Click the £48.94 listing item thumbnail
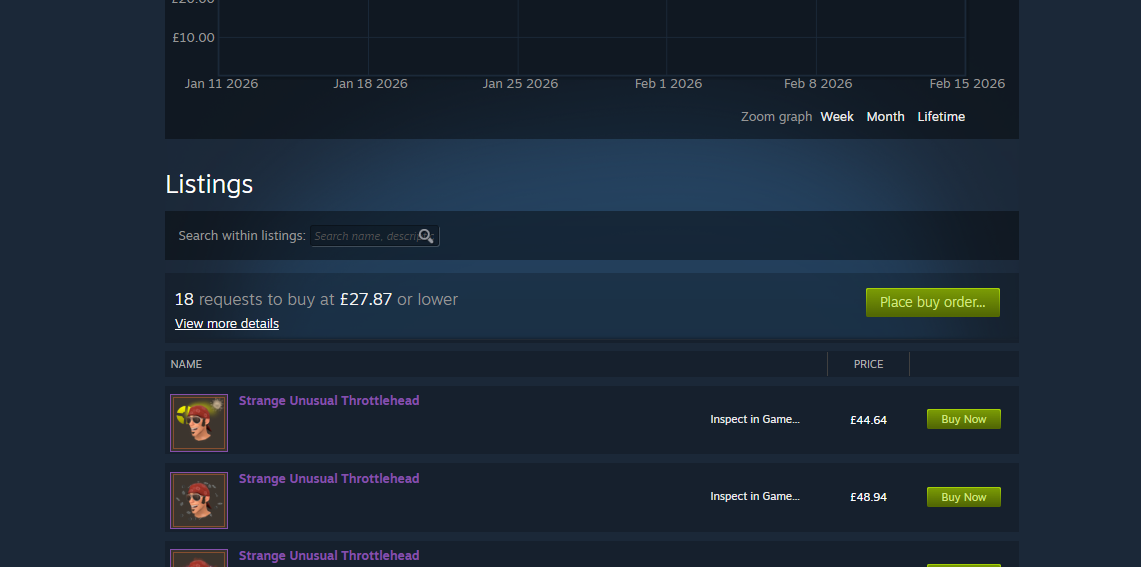Image resolution: width=1141 pixels, height=567 pixels. click(x=199, y=501)
